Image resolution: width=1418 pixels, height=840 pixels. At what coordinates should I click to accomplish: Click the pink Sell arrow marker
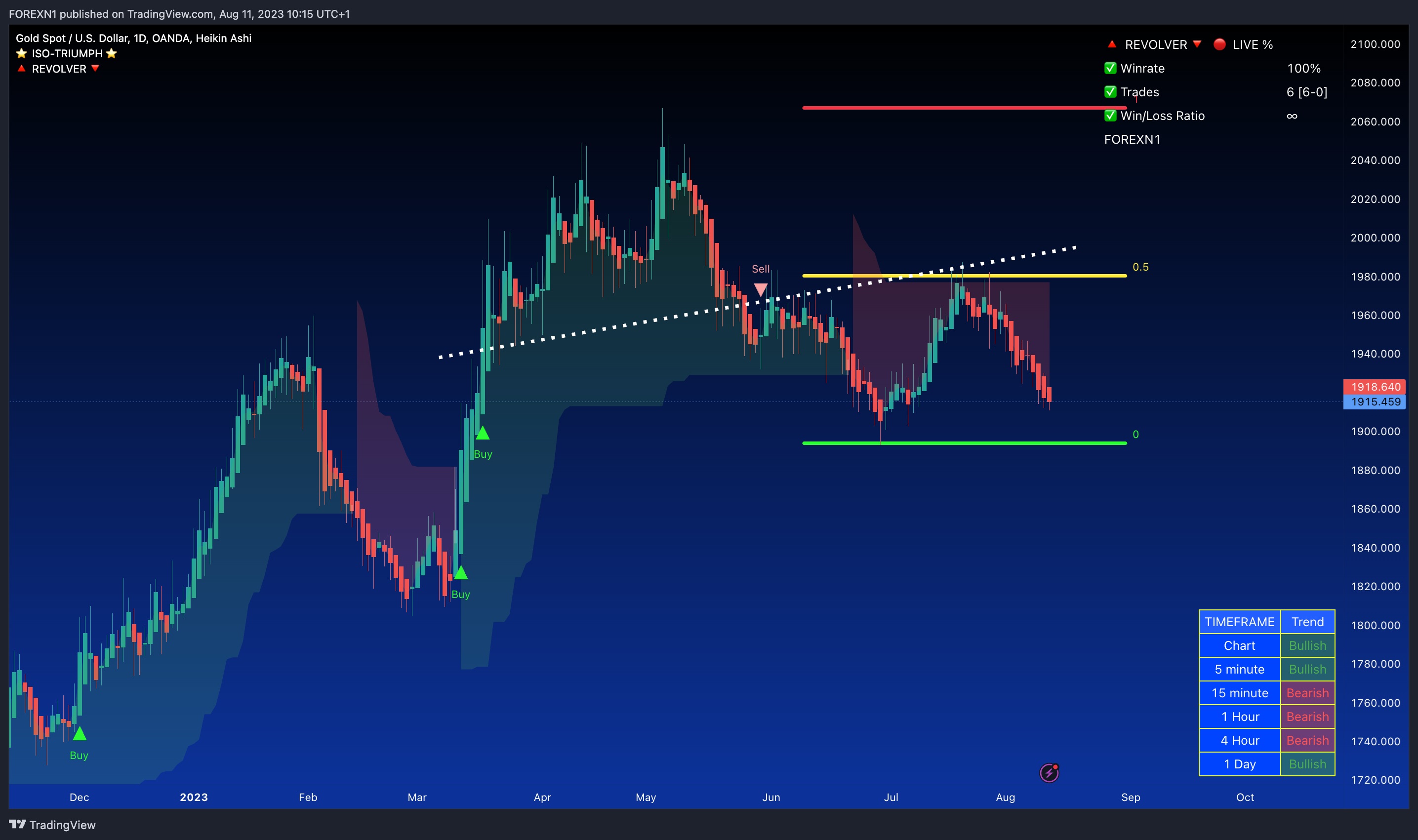pos(761,290)
